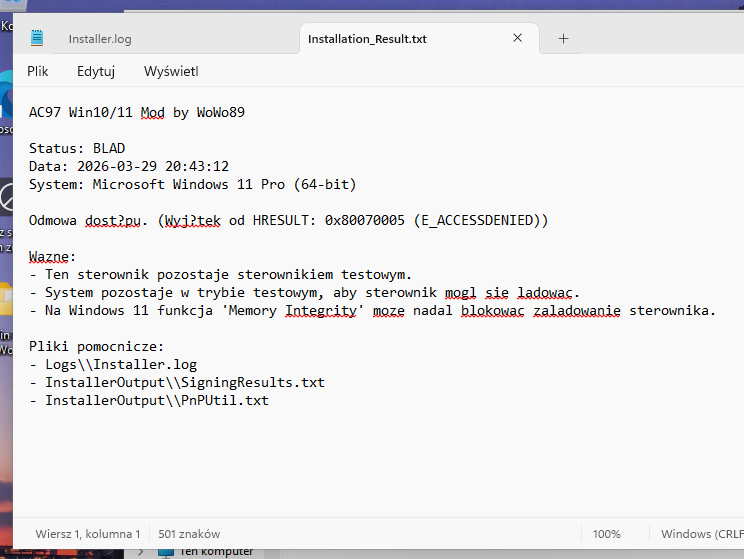Screen dimensions: 744x559
Task: Click the cursor position 'Wiersz 1, kolumna 1'
Action: pos(88,534)
